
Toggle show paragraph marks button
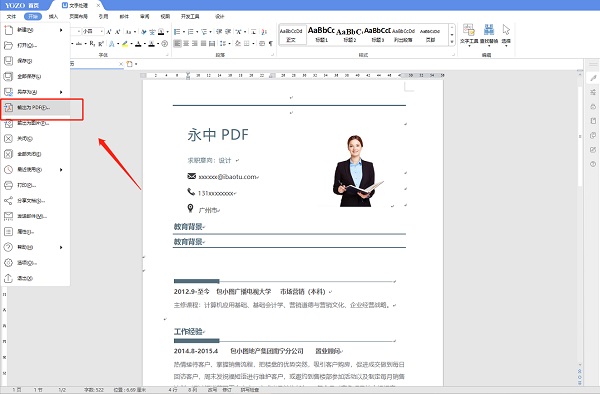point(271,44)
